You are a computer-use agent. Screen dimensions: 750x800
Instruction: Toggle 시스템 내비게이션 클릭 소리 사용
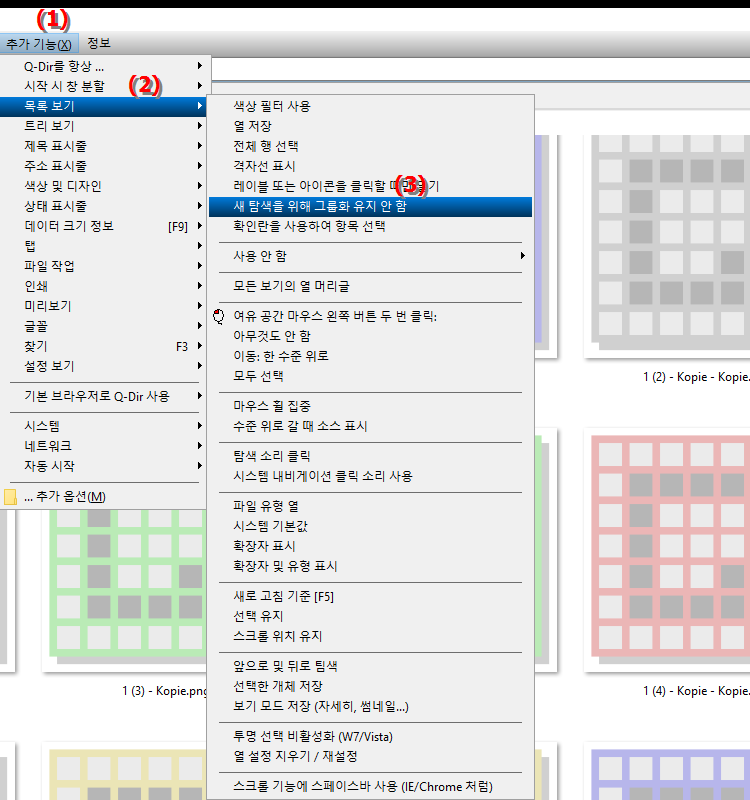click(370, 476)
